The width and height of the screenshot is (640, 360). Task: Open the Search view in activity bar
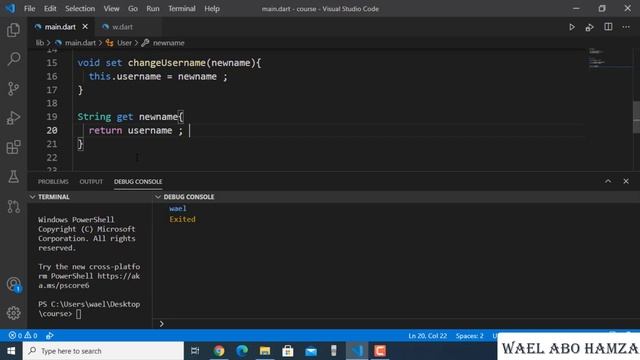coord(13,59)
